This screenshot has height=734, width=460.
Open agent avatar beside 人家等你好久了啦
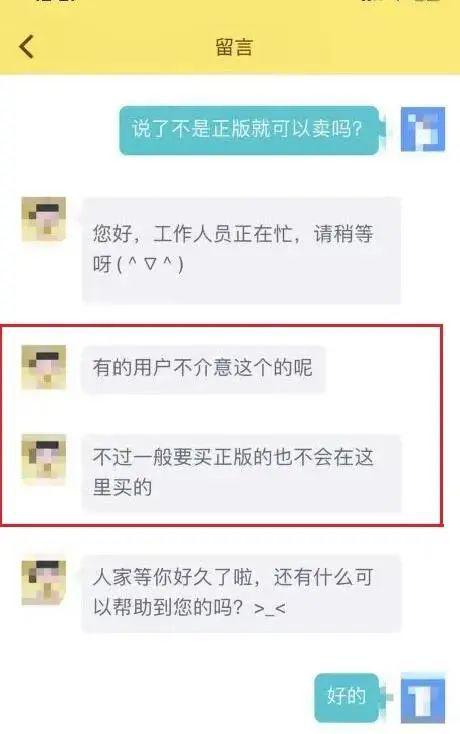click(x=44, y=582)
